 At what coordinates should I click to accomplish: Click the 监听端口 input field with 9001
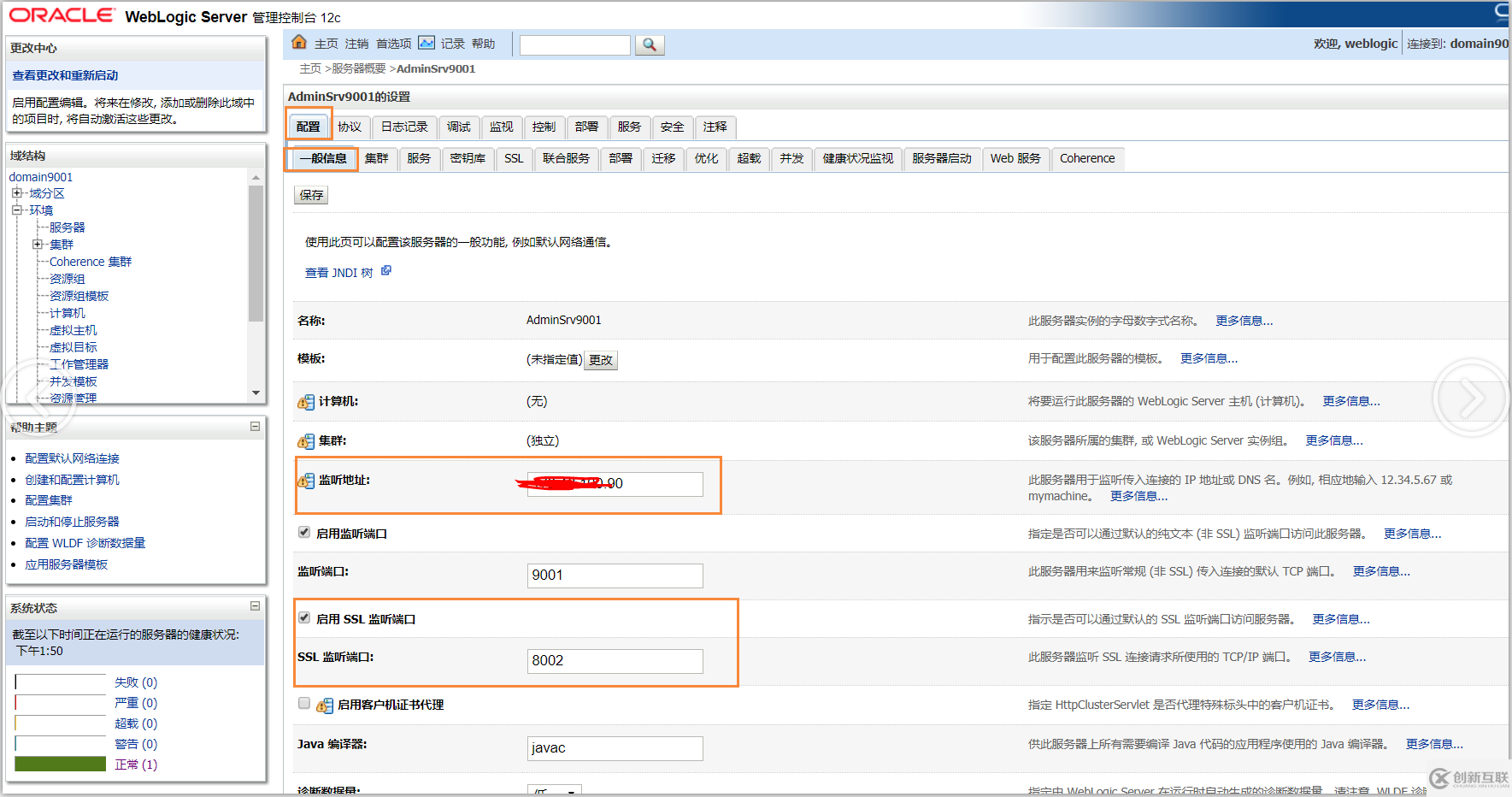pos(615,576)
